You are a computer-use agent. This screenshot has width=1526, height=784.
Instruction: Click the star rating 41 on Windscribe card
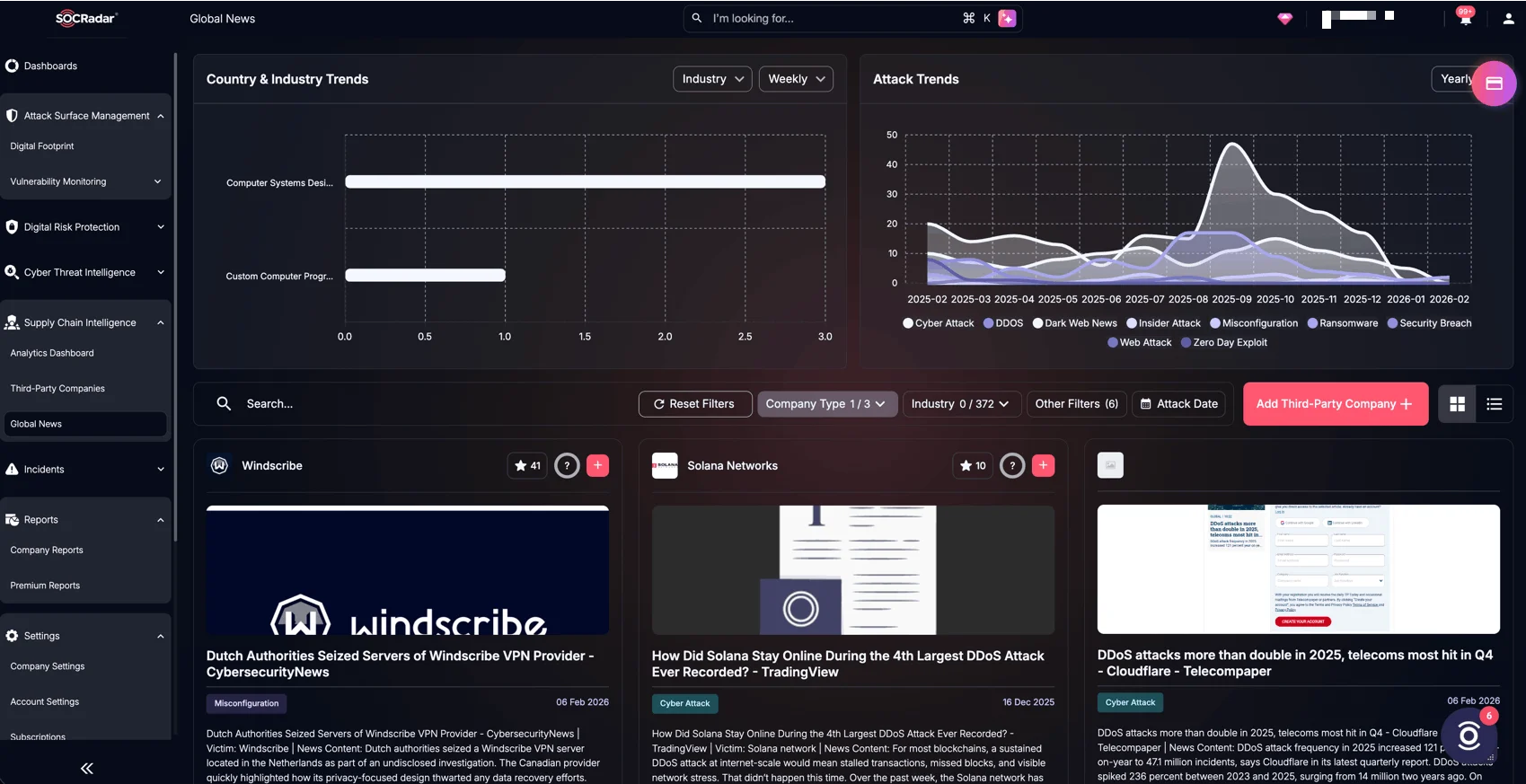coord(527,465)
